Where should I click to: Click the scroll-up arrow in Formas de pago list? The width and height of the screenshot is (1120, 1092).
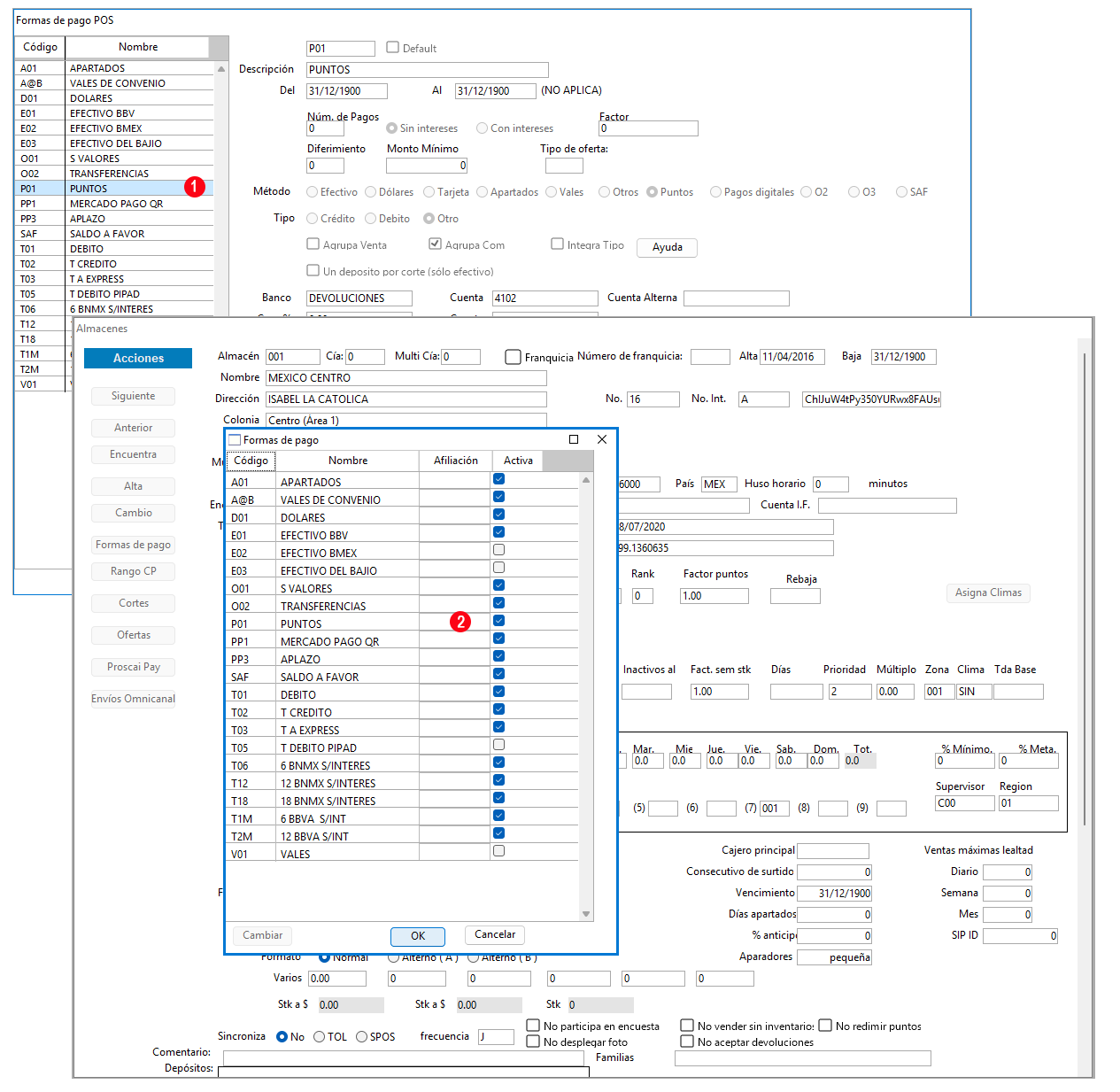(x=586, y=480)
